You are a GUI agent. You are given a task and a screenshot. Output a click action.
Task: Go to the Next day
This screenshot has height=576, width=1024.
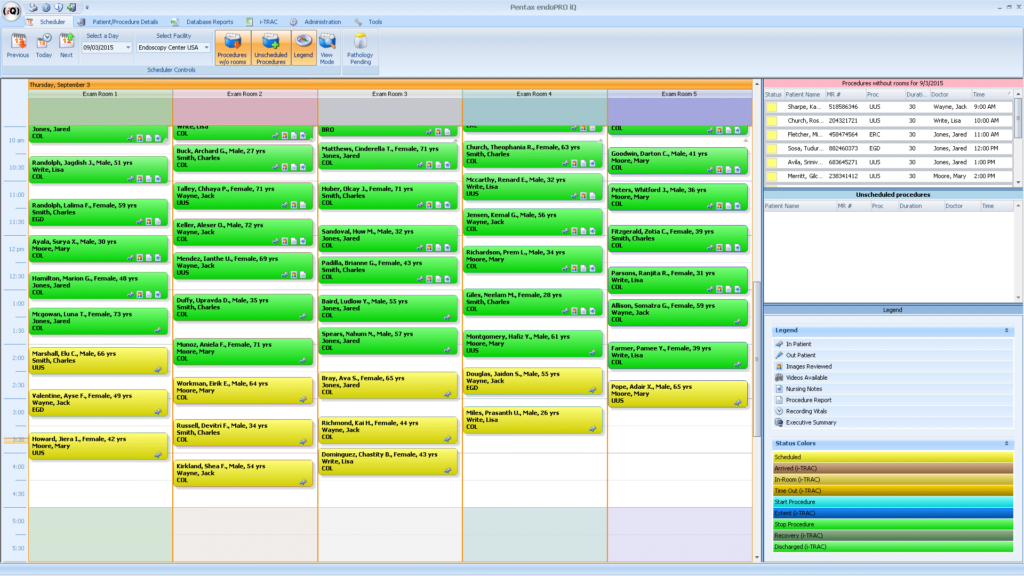(x=66, y=42)
